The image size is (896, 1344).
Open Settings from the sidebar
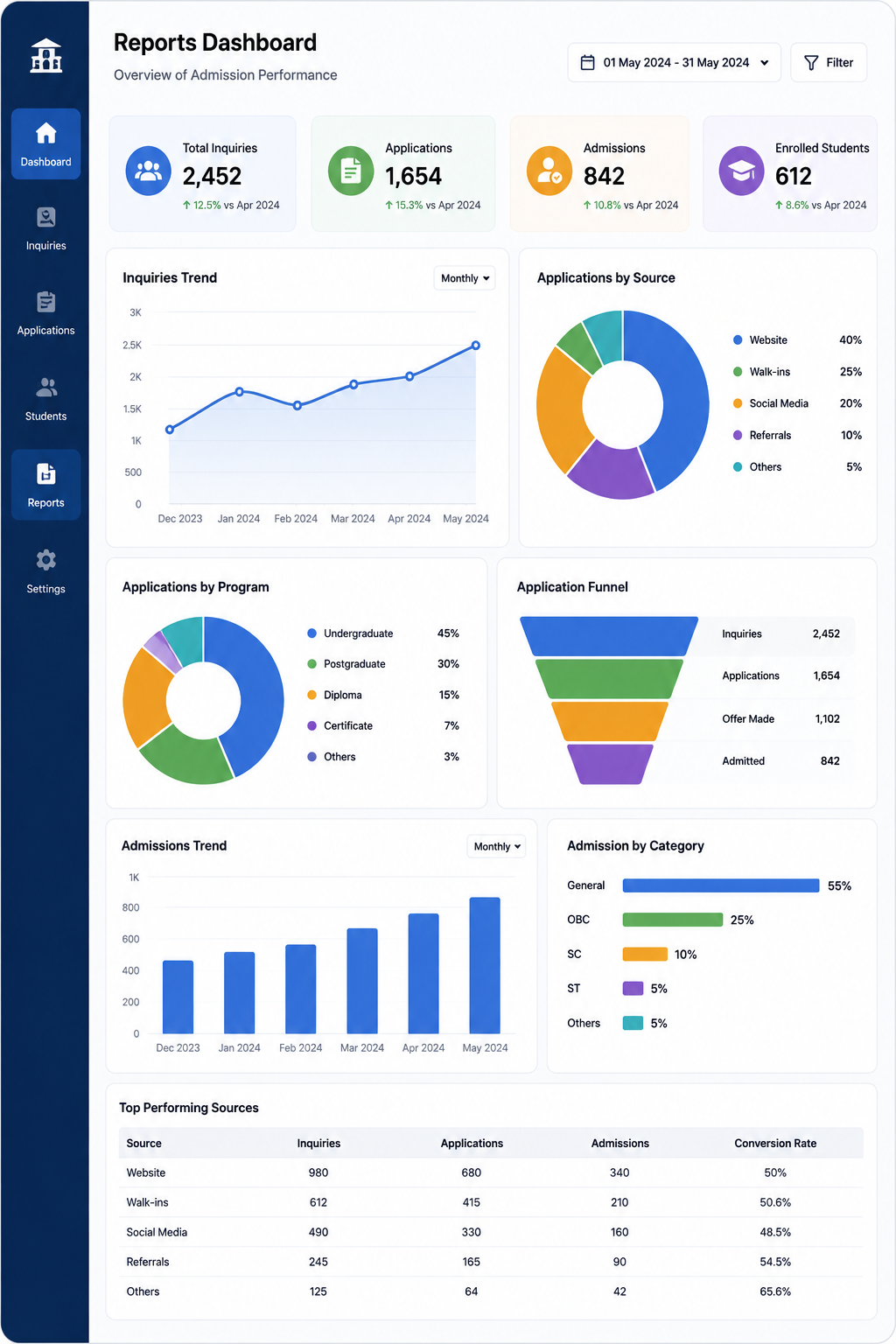(45, 571)
